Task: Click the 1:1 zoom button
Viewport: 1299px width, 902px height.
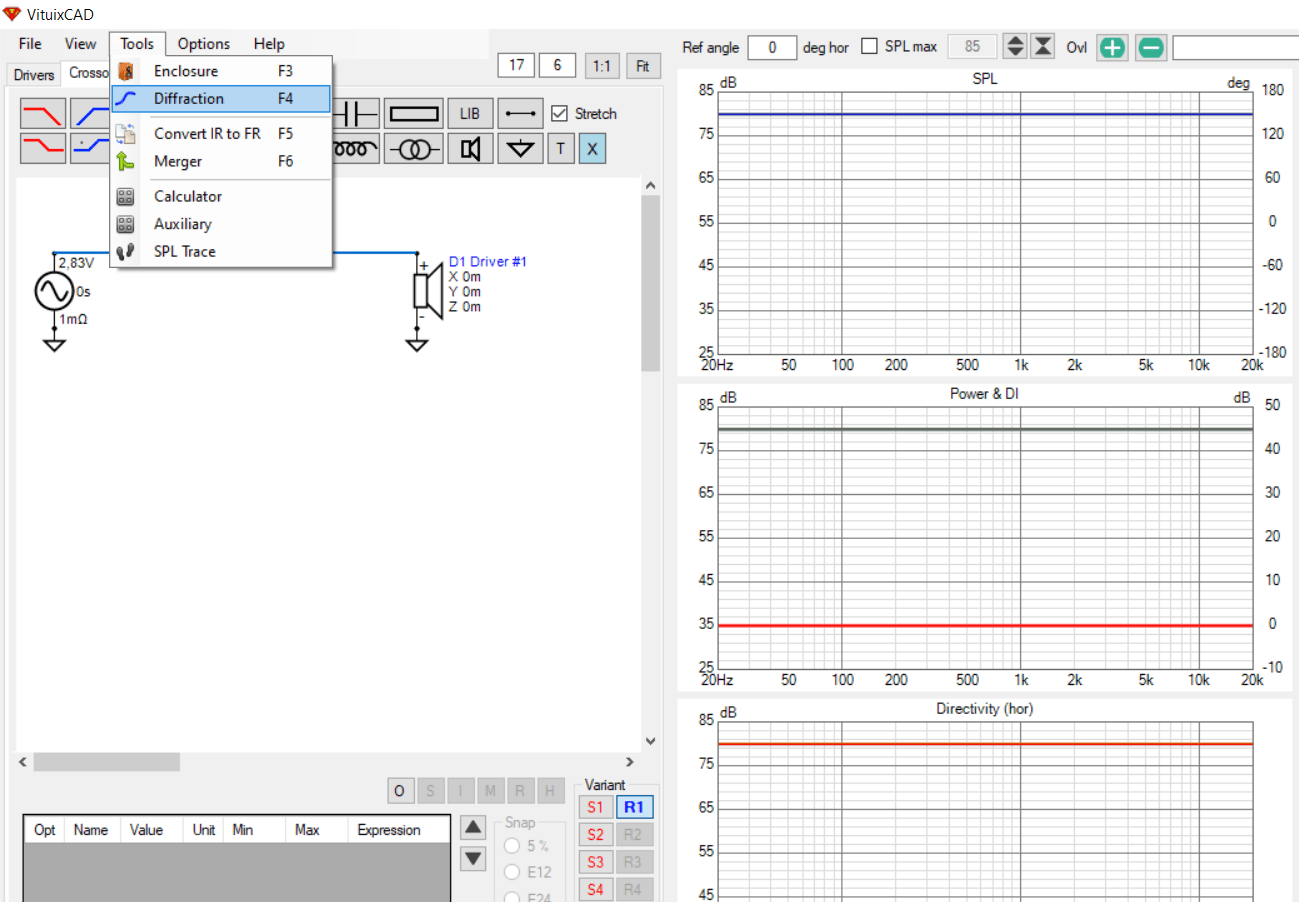Action: 601,66
